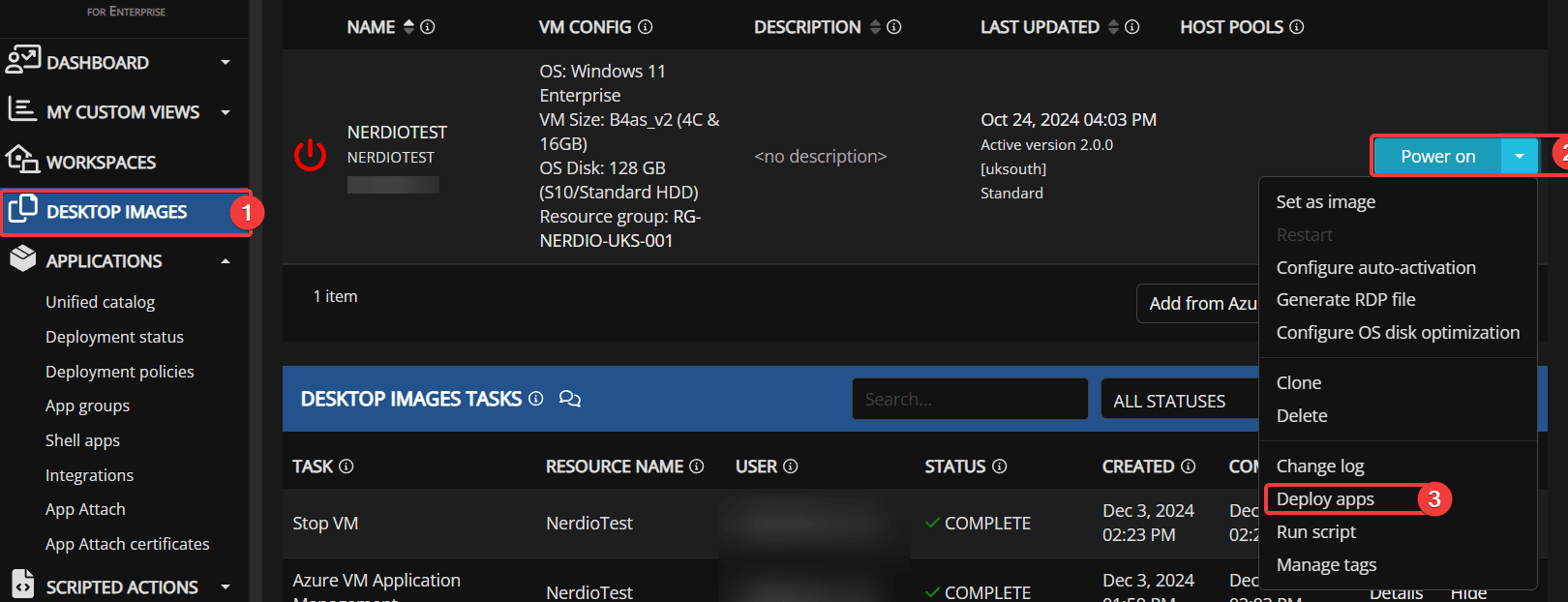
Task: Click the HOST POOLS info icon
Action: pyautogui.click(x=1297, y=27)
